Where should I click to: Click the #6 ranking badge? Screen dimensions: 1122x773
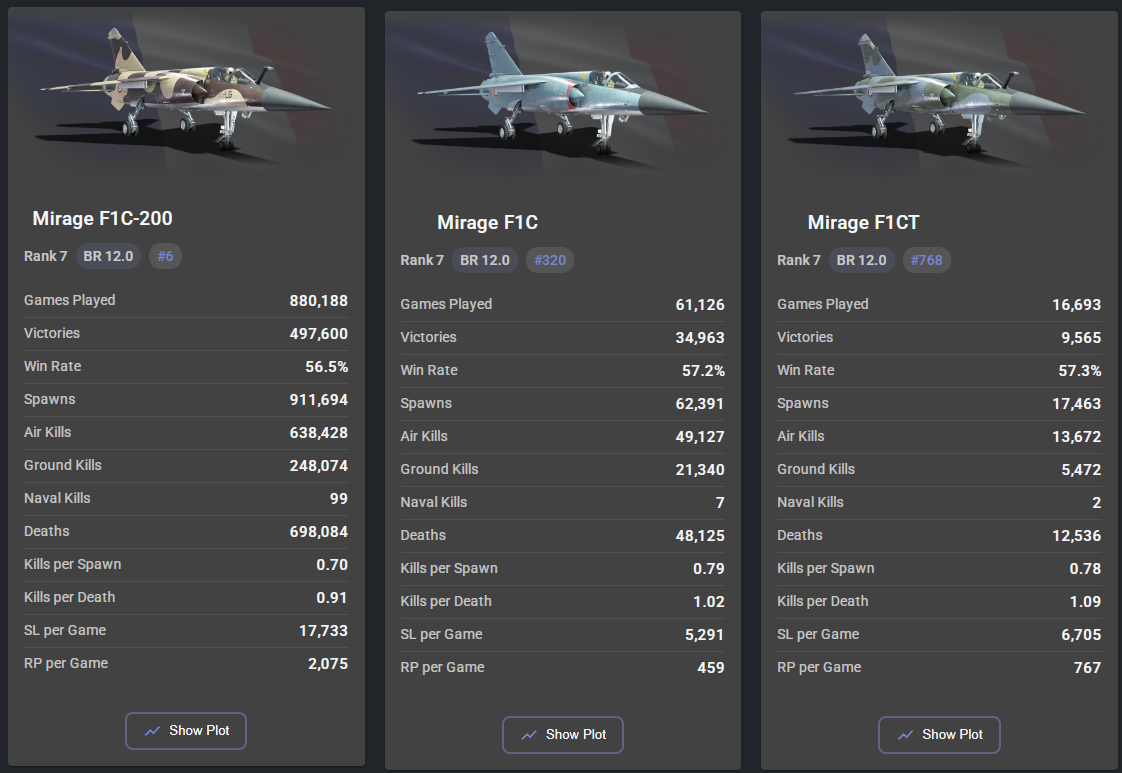pyautogui.click(x=165, y=256)
